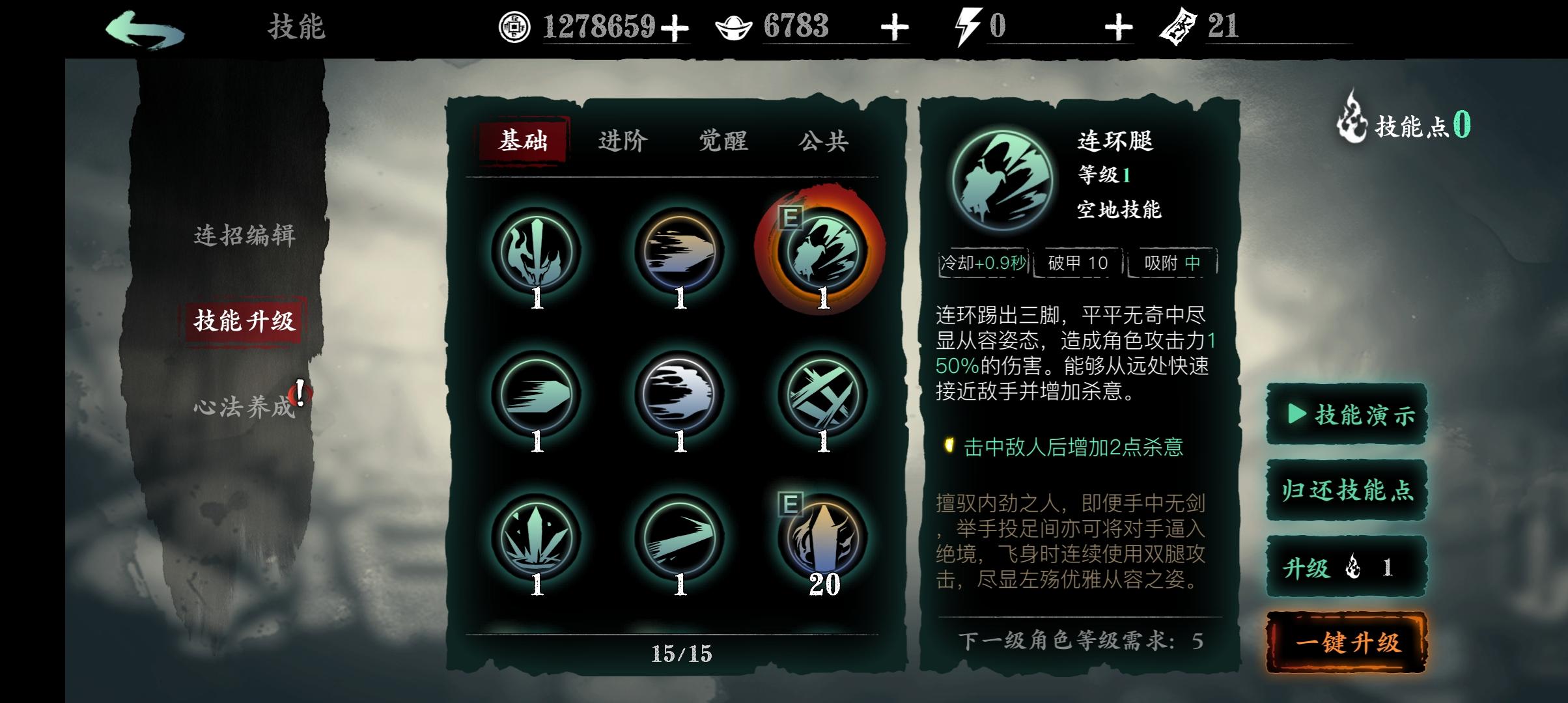
Task: Switch to the 觉醒 tab
Action: pos(723,141)
